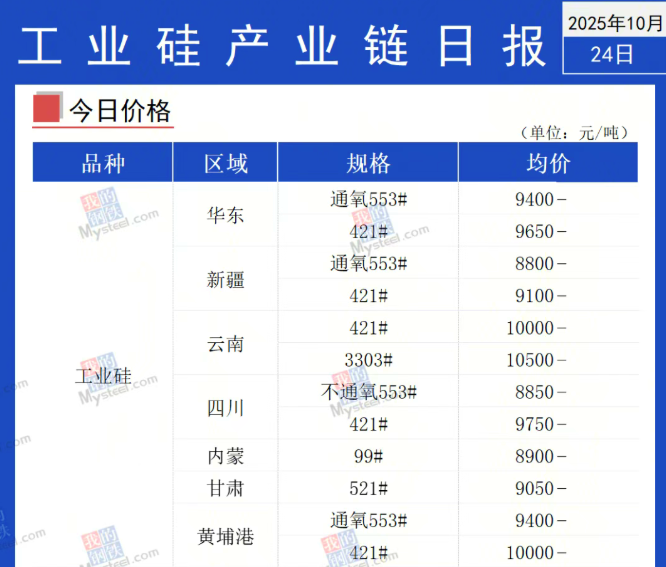
Task: Select the 内蒙 region cell
Action: [226, 456]
